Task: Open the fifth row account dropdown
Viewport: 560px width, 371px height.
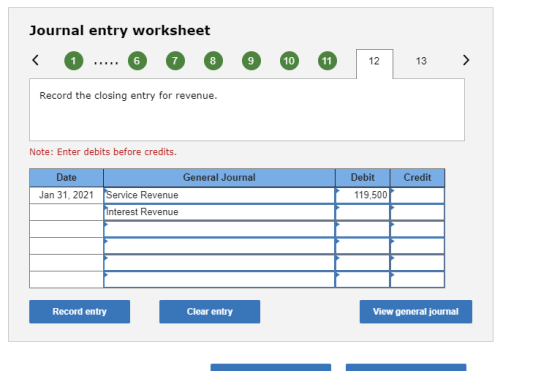Action: click(219, 262)
